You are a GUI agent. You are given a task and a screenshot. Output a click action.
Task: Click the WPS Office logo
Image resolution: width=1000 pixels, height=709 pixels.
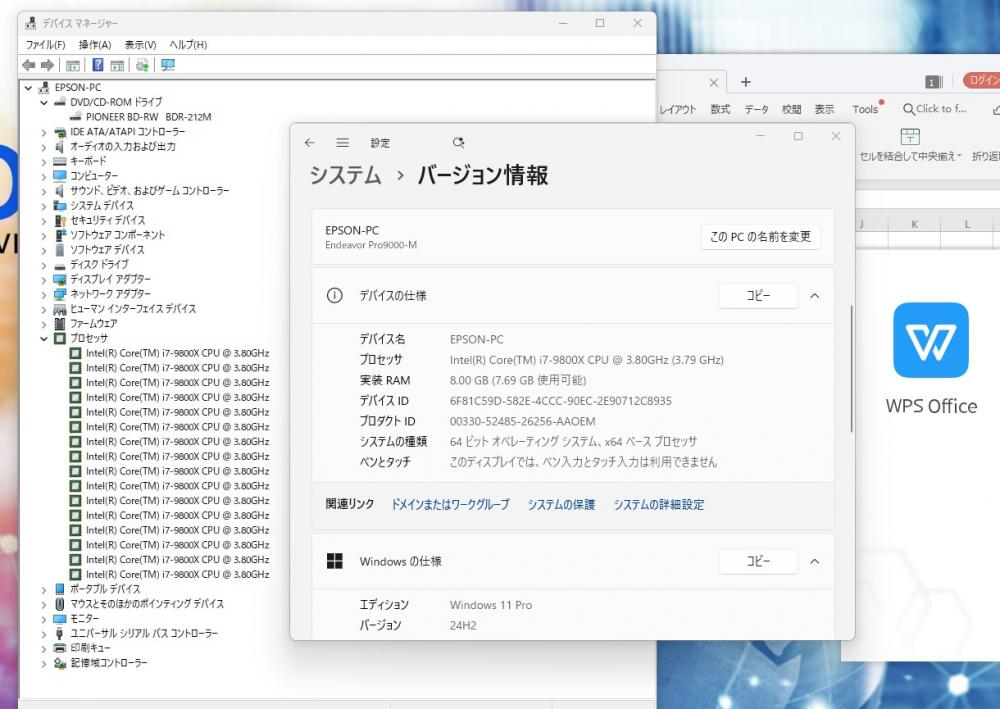click(930, 340)
